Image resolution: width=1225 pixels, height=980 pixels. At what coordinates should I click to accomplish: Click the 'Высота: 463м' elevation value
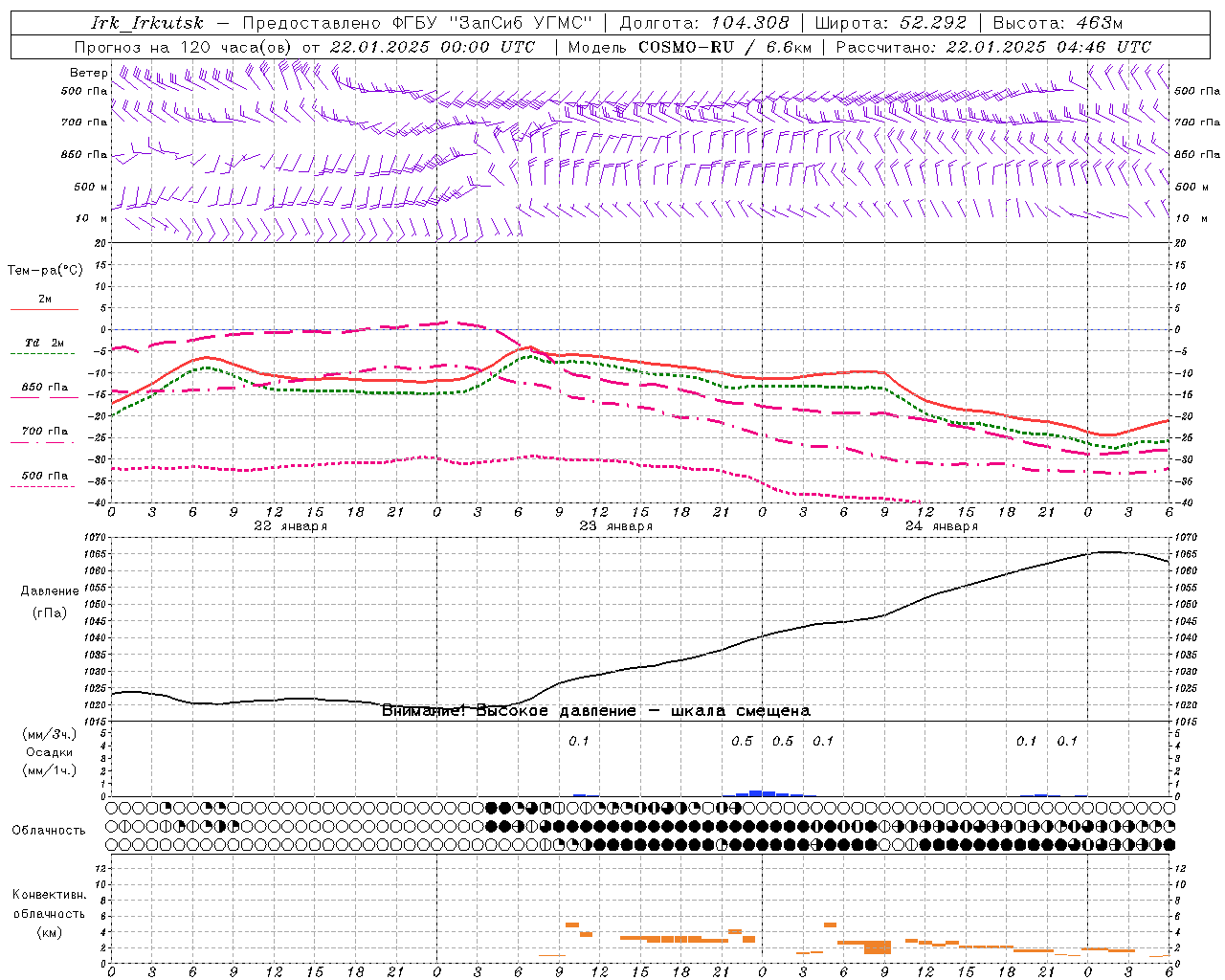click(x=1058, y=23)
